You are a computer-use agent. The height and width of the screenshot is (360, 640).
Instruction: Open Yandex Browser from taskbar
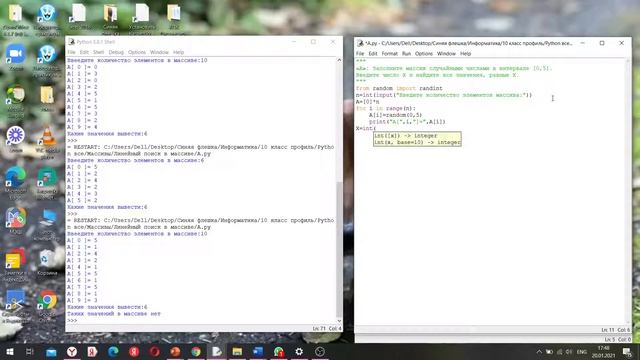[x=72, y=351]
